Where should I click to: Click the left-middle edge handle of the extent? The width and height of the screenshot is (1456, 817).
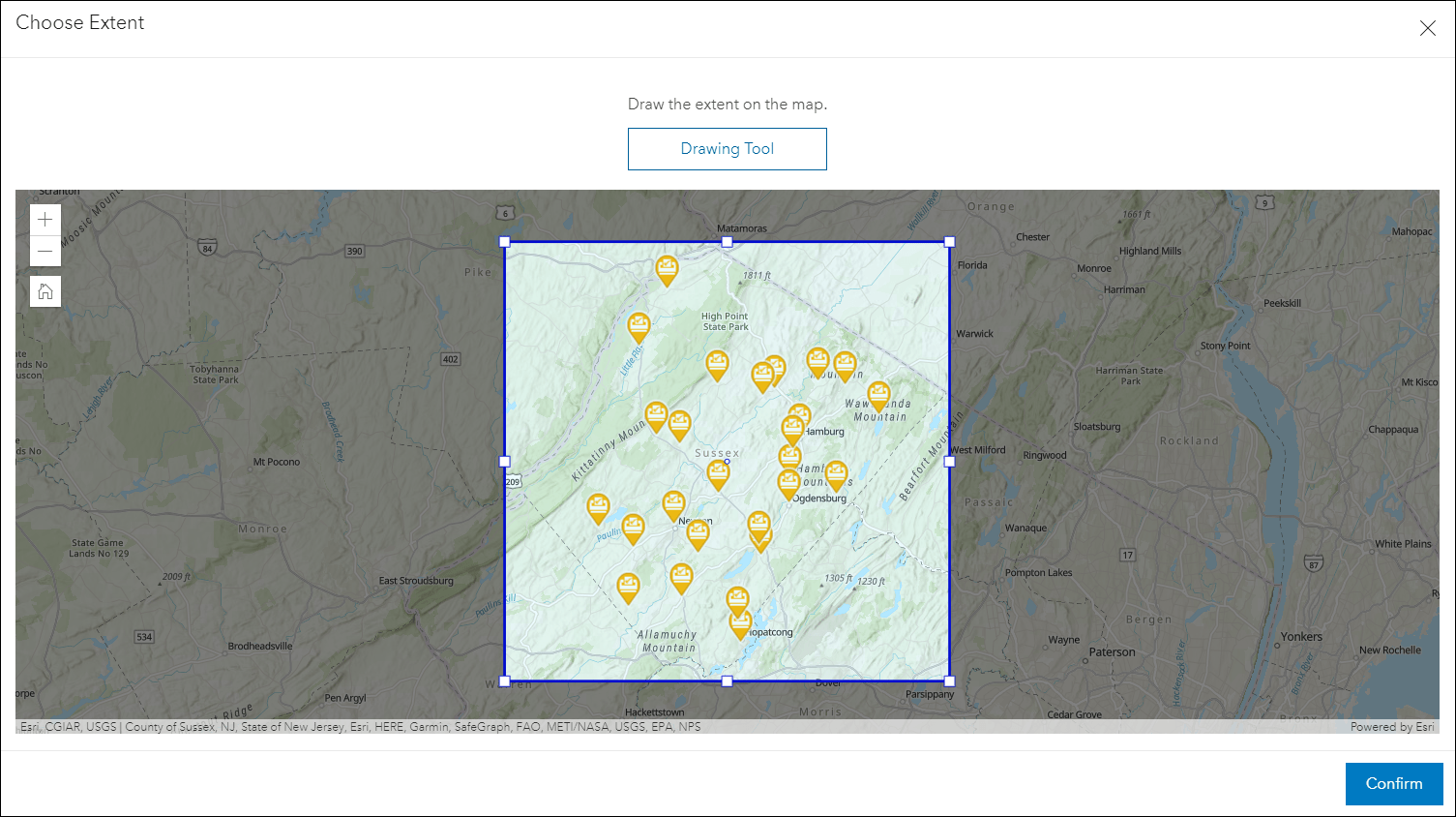pos(504,462)
